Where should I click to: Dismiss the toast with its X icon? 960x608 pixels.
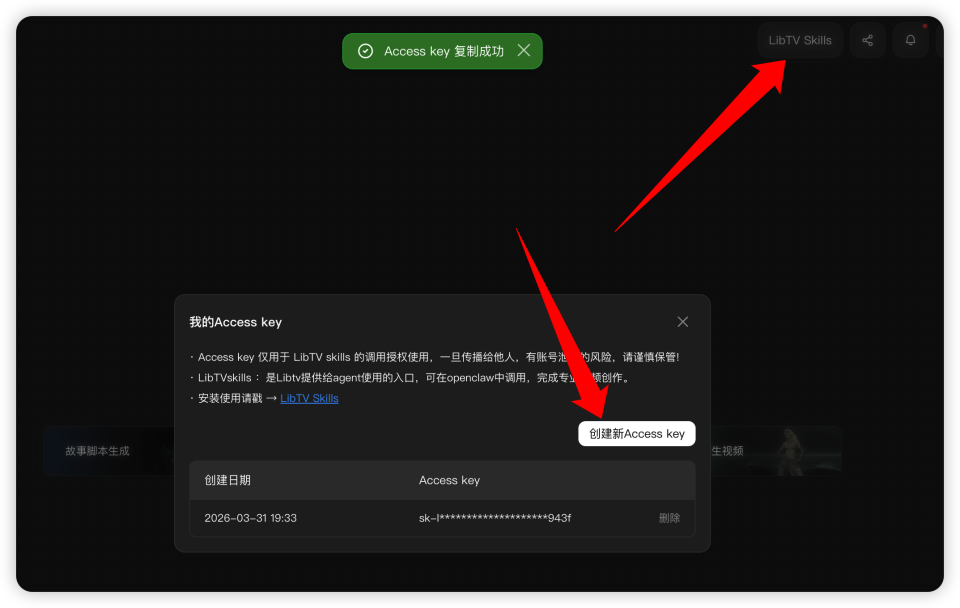pyautogui.click(x=524, y=51)
